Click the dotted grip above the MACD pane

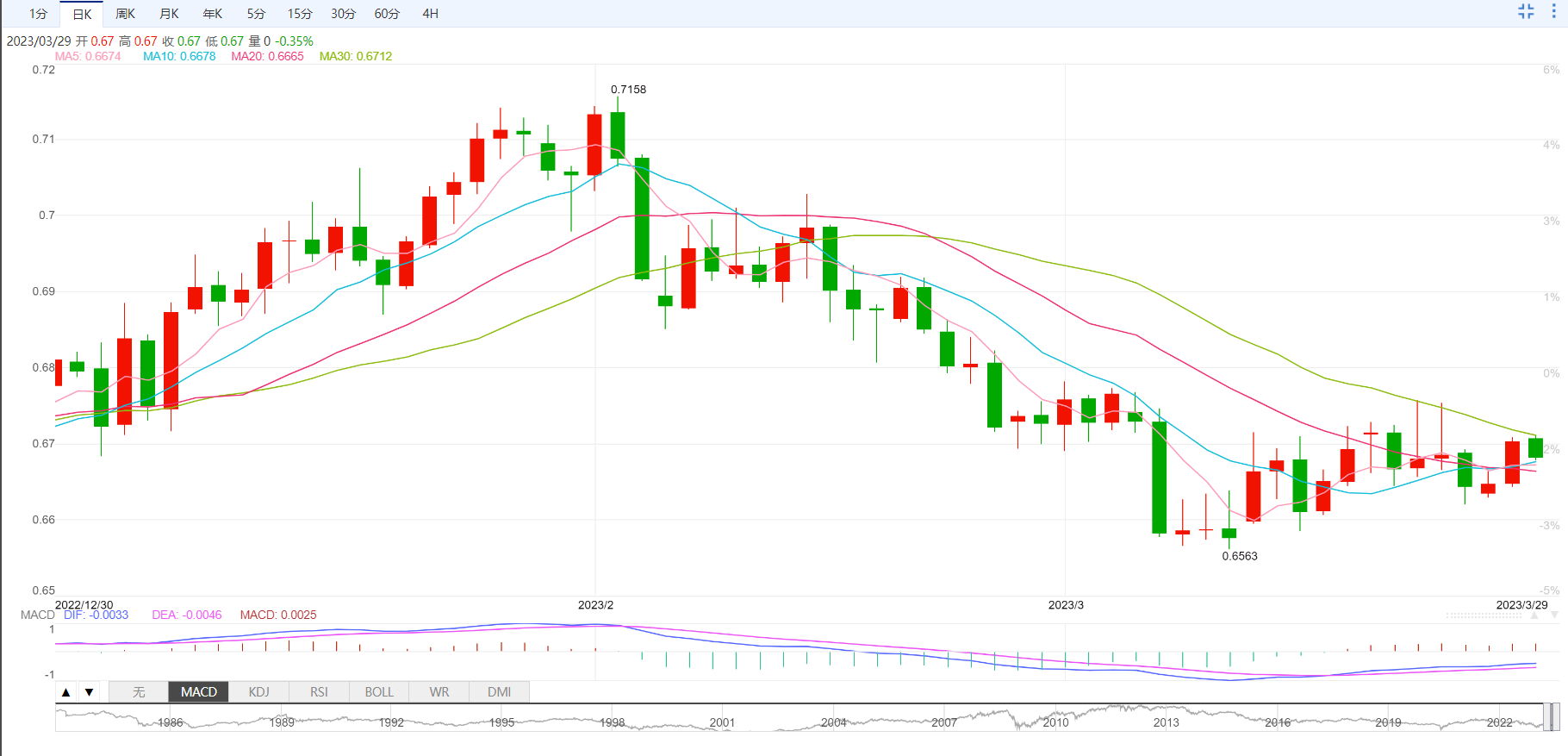[x=1484, y=615]
